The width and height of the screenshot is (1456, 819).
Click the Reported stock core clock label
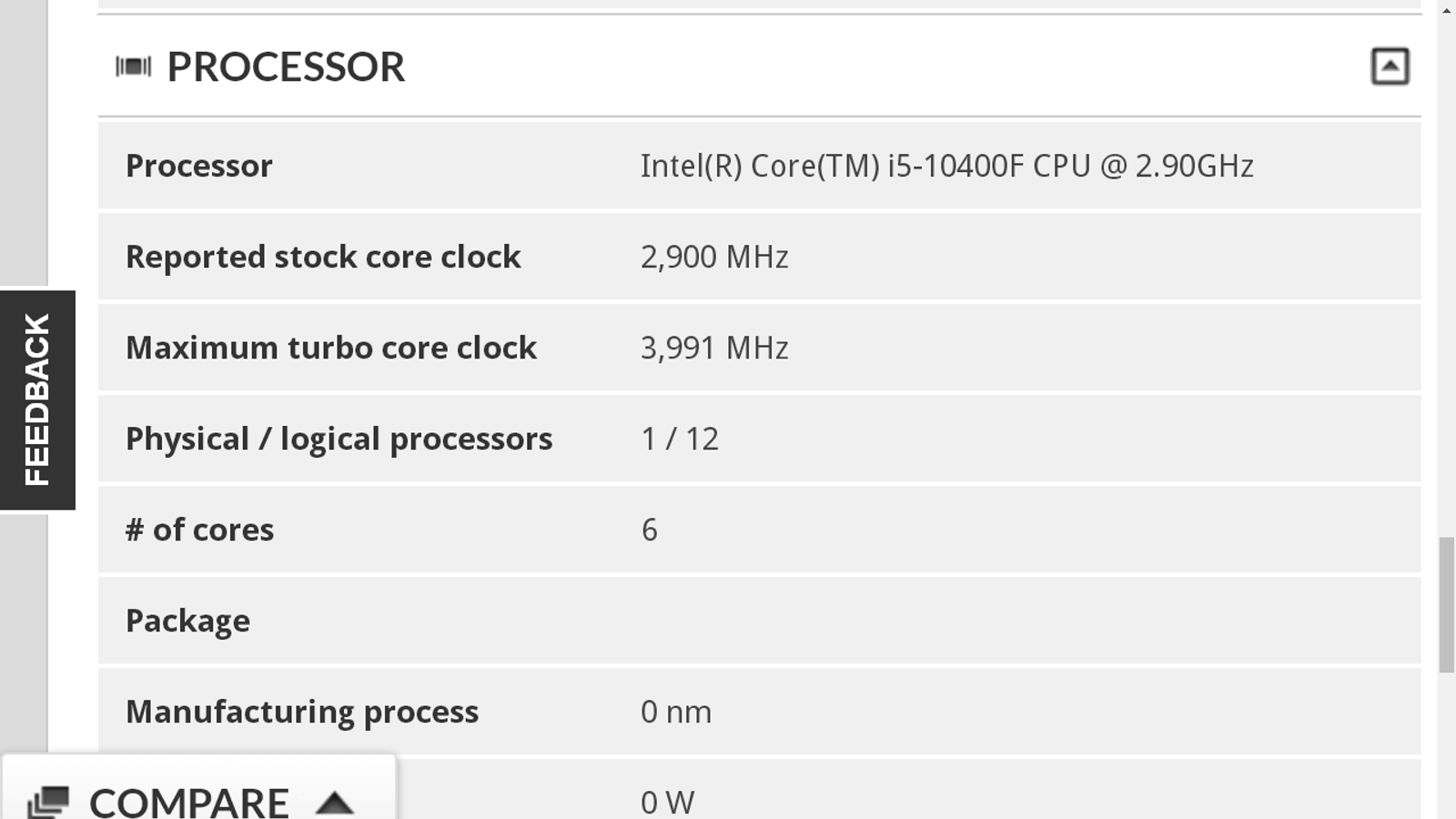click(323, 257)
